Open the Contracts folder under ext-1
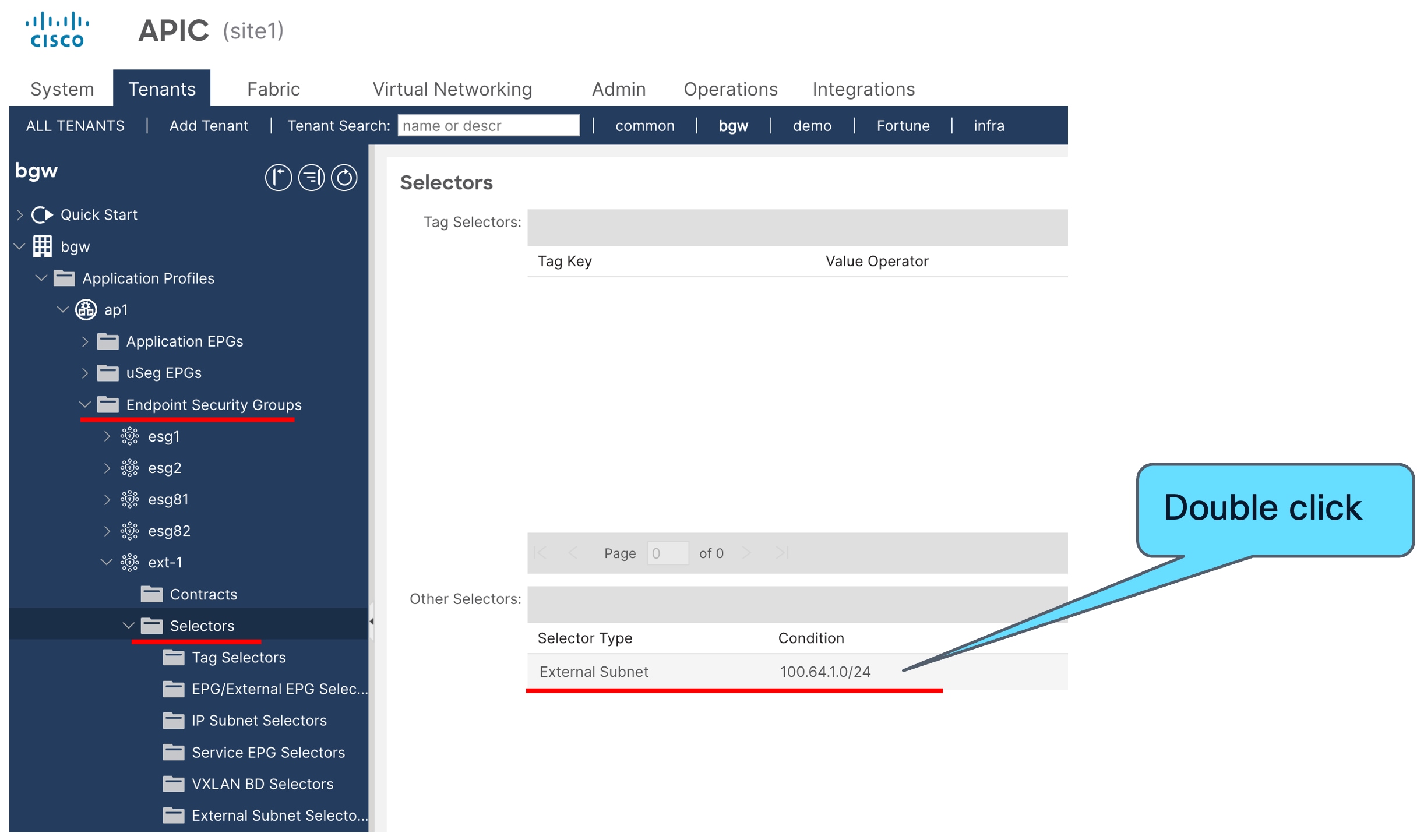Image resolution: width=1424 pixels, height=840 pixels. (203, 594)
